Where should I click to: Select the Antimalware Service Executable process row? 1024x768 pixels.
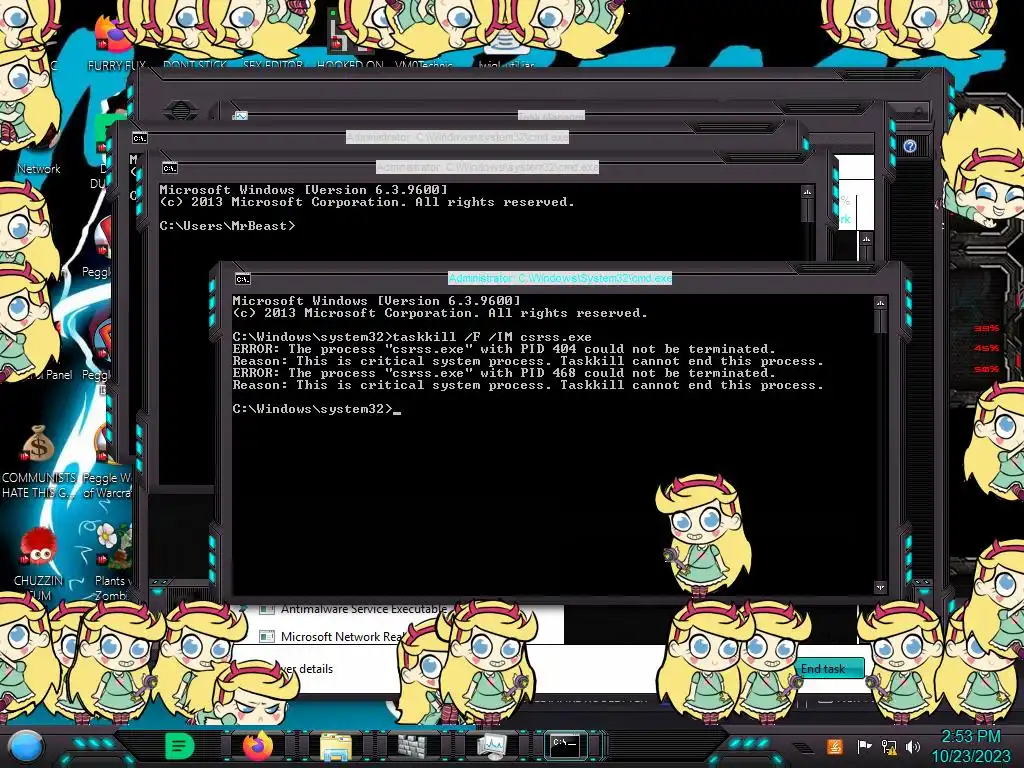coord(398,609)
